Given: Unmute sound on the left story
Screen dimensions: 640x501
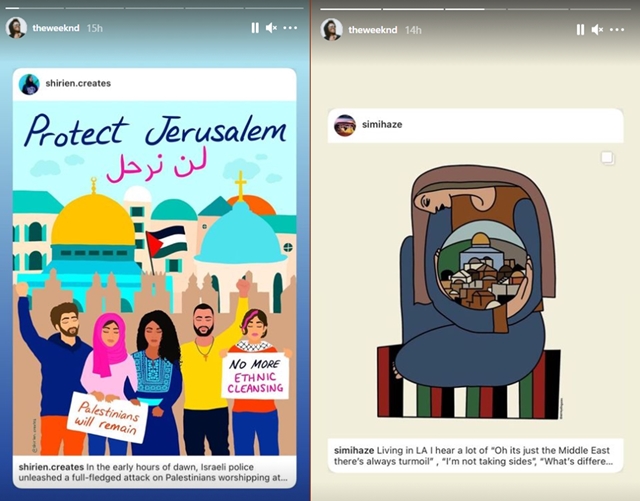Looking at the screenshot, I should click(271, 28).
